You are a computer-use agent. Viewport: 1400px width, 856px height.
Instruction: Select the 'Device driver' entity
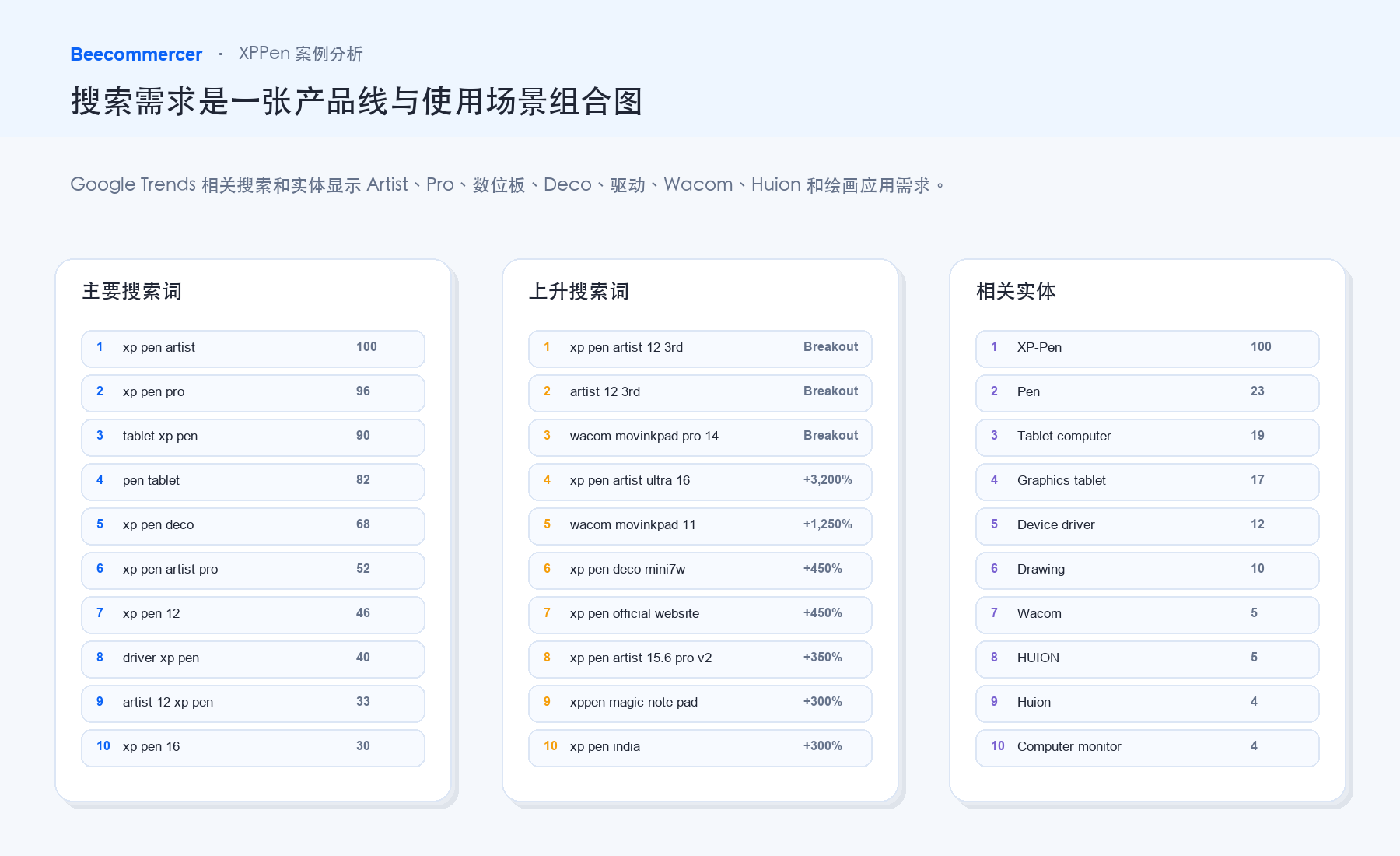pyautogui.click(x=1147, y=526)
